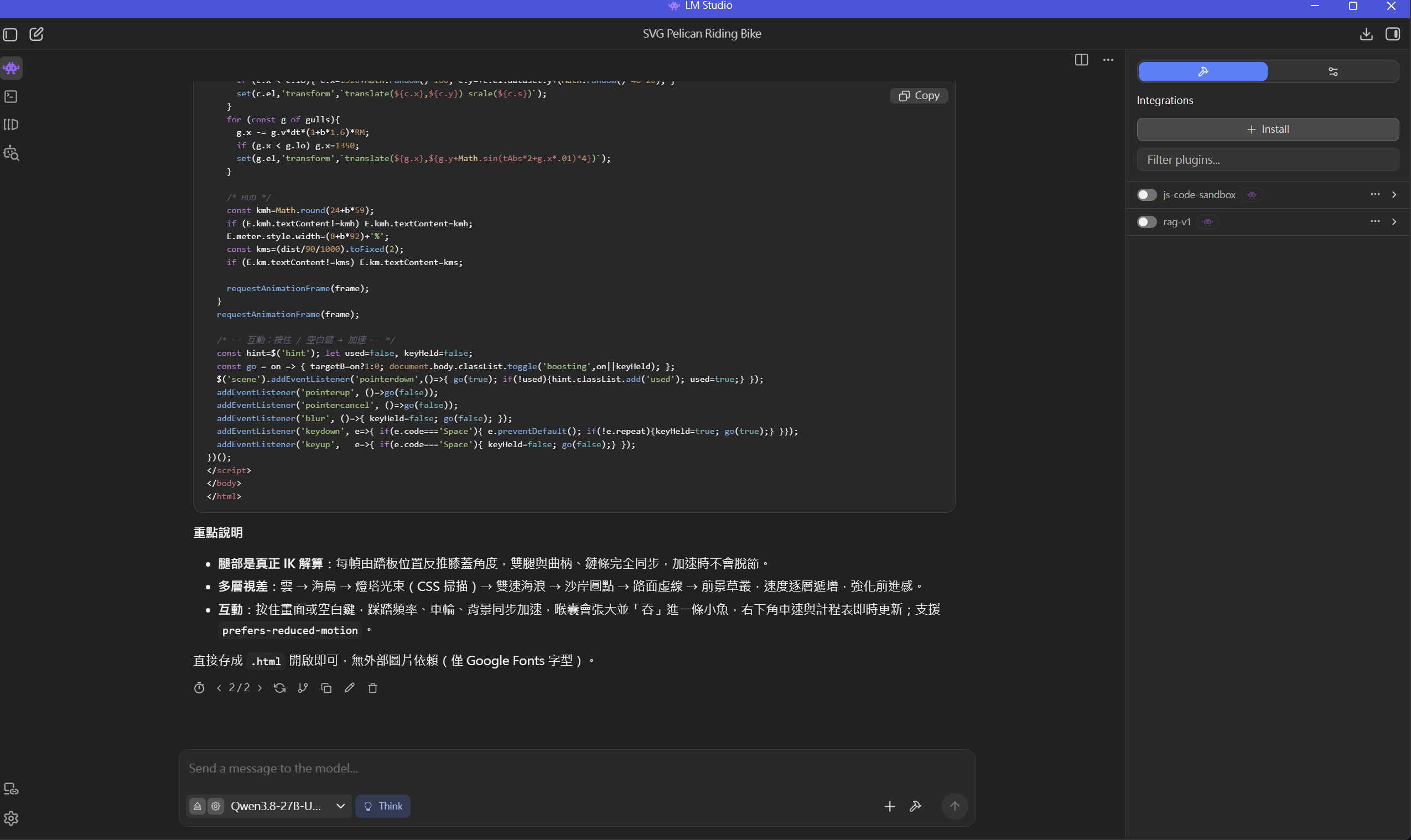Screen dimensions: 1411x840
Task: Switch to the settings sliders tab
Action: click(1333, 71)
